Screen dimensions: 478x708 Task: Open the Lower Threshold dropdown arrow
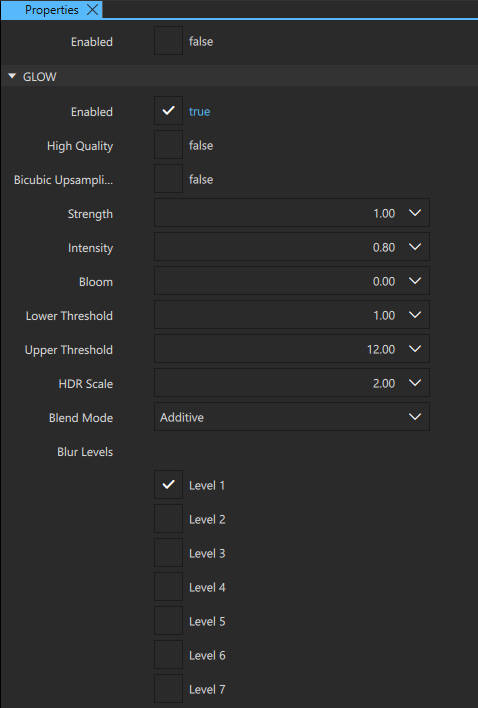(415, 315)
